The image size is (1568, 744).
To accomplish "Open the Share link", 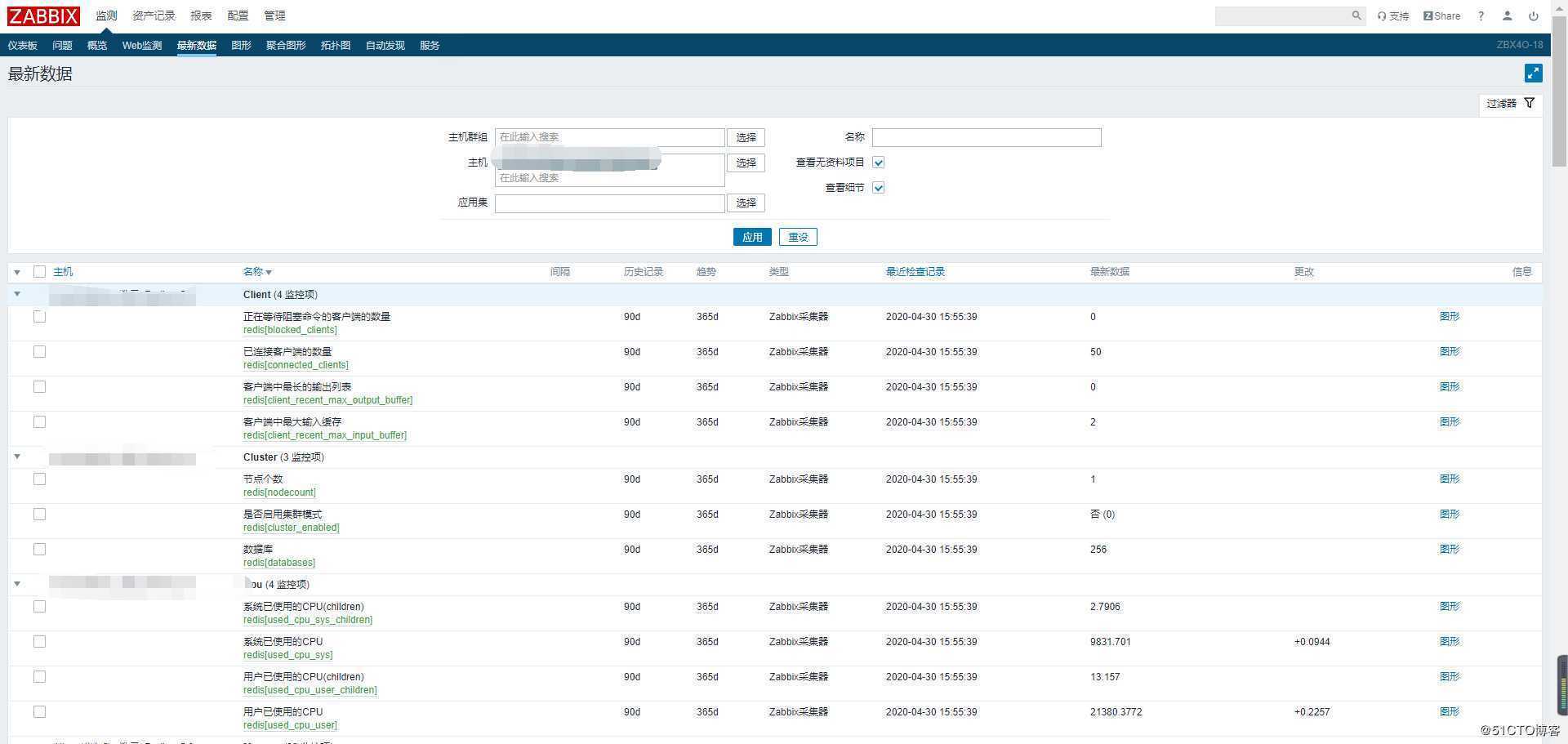I will click(x=1441, y=16).
